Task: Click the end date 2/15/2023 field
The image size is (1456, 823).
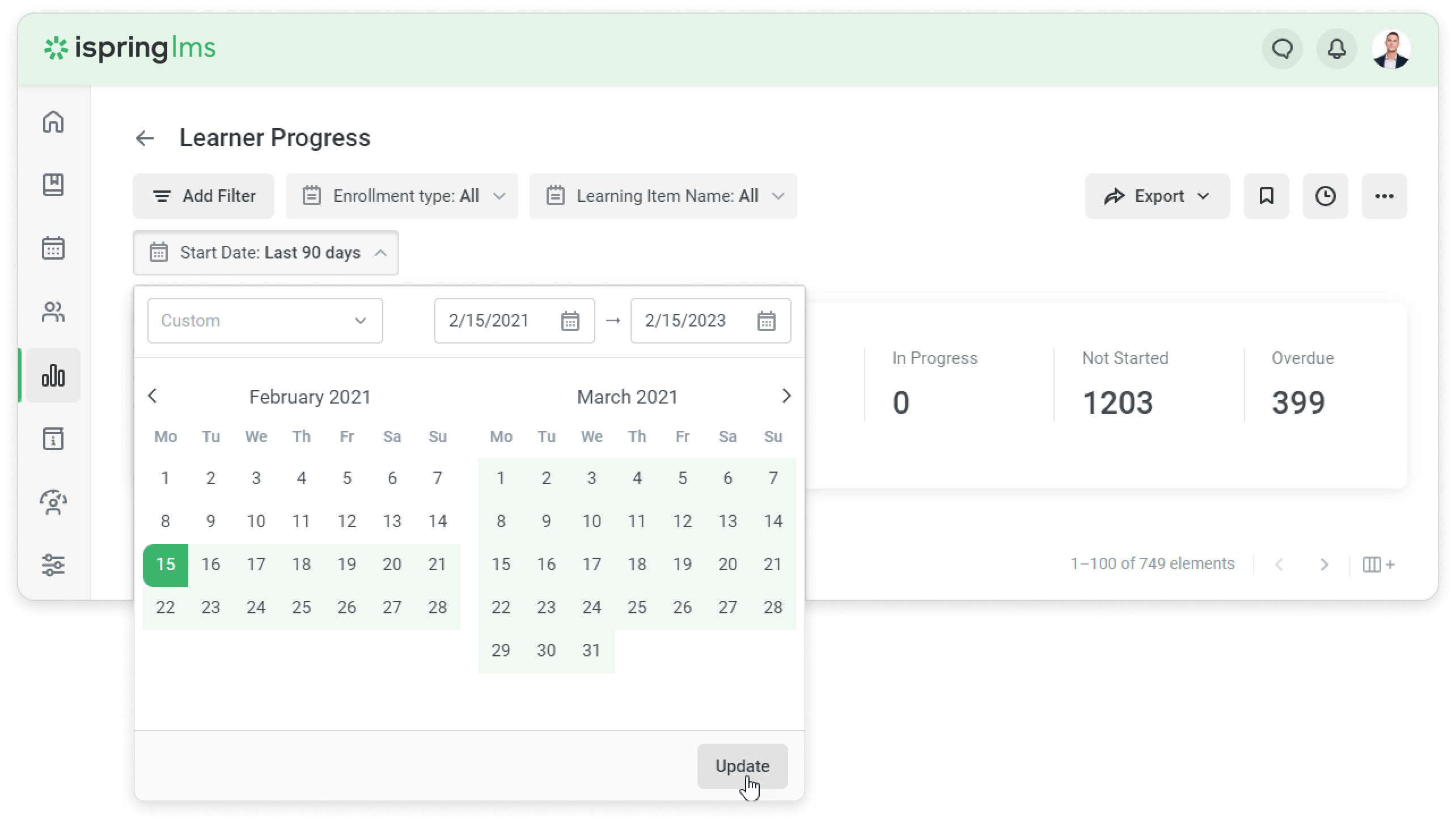Action: [693, 321]
